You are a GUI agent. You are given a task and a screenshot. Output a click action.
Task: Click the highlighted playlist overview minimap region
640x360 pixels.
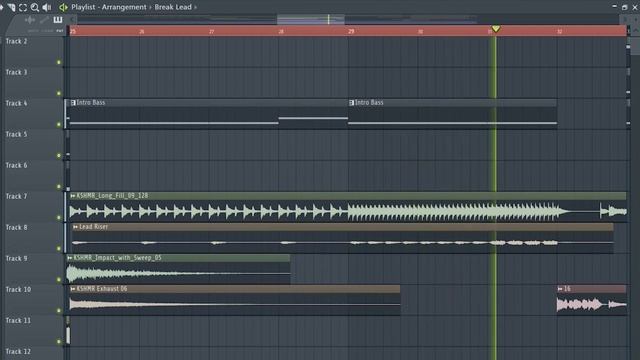[311, 19]
